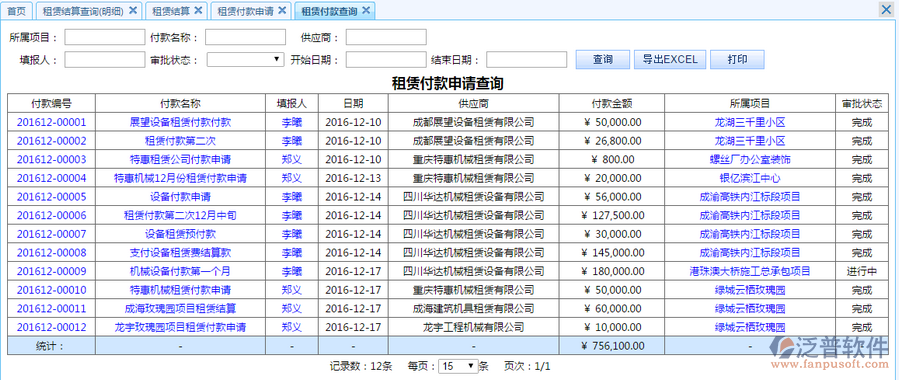Close the 租赁付款申请 tab

click(282, 10)
